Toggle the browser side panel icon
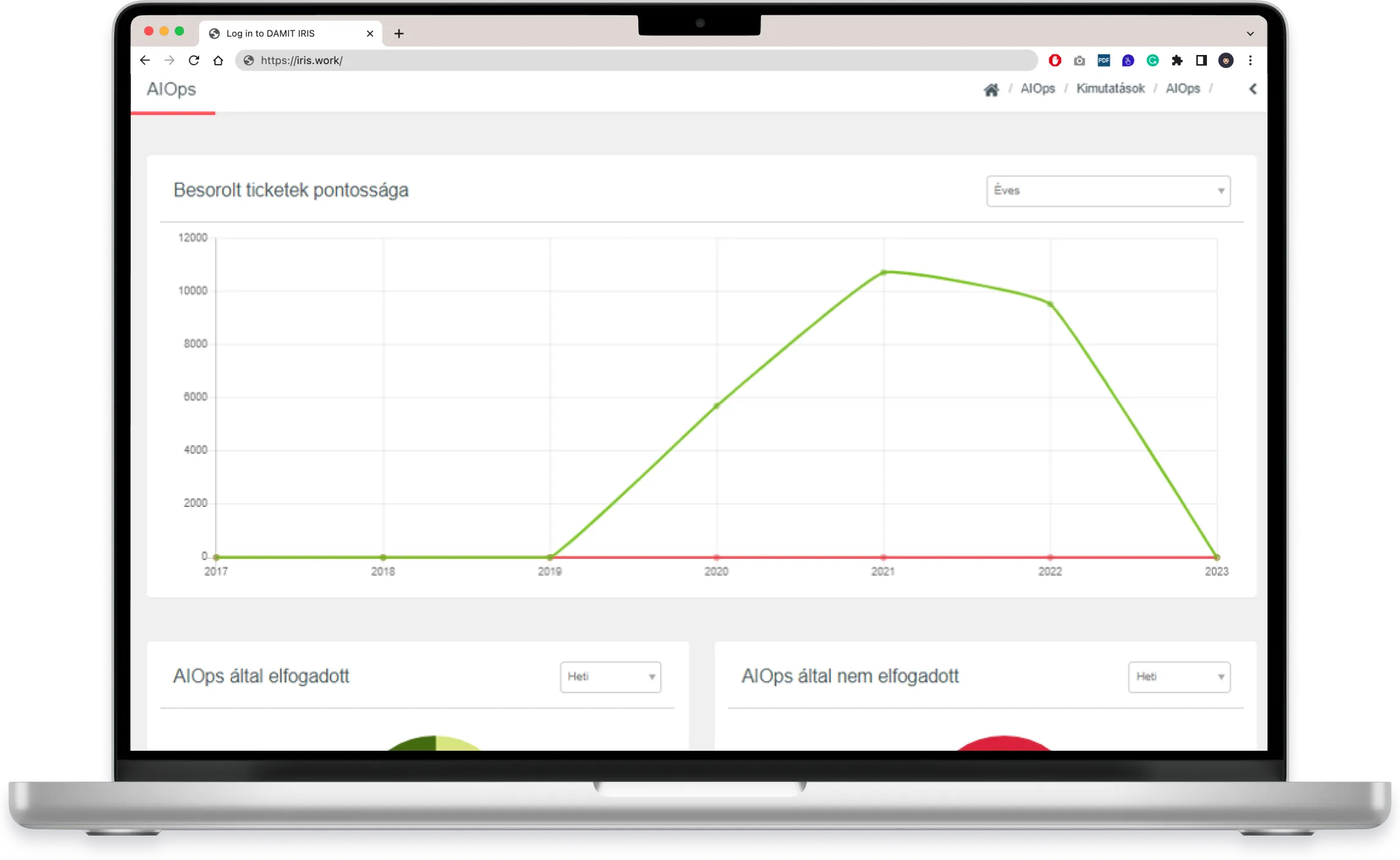This screenshot has height=860, width=1400. click(x=1201, y=60)
